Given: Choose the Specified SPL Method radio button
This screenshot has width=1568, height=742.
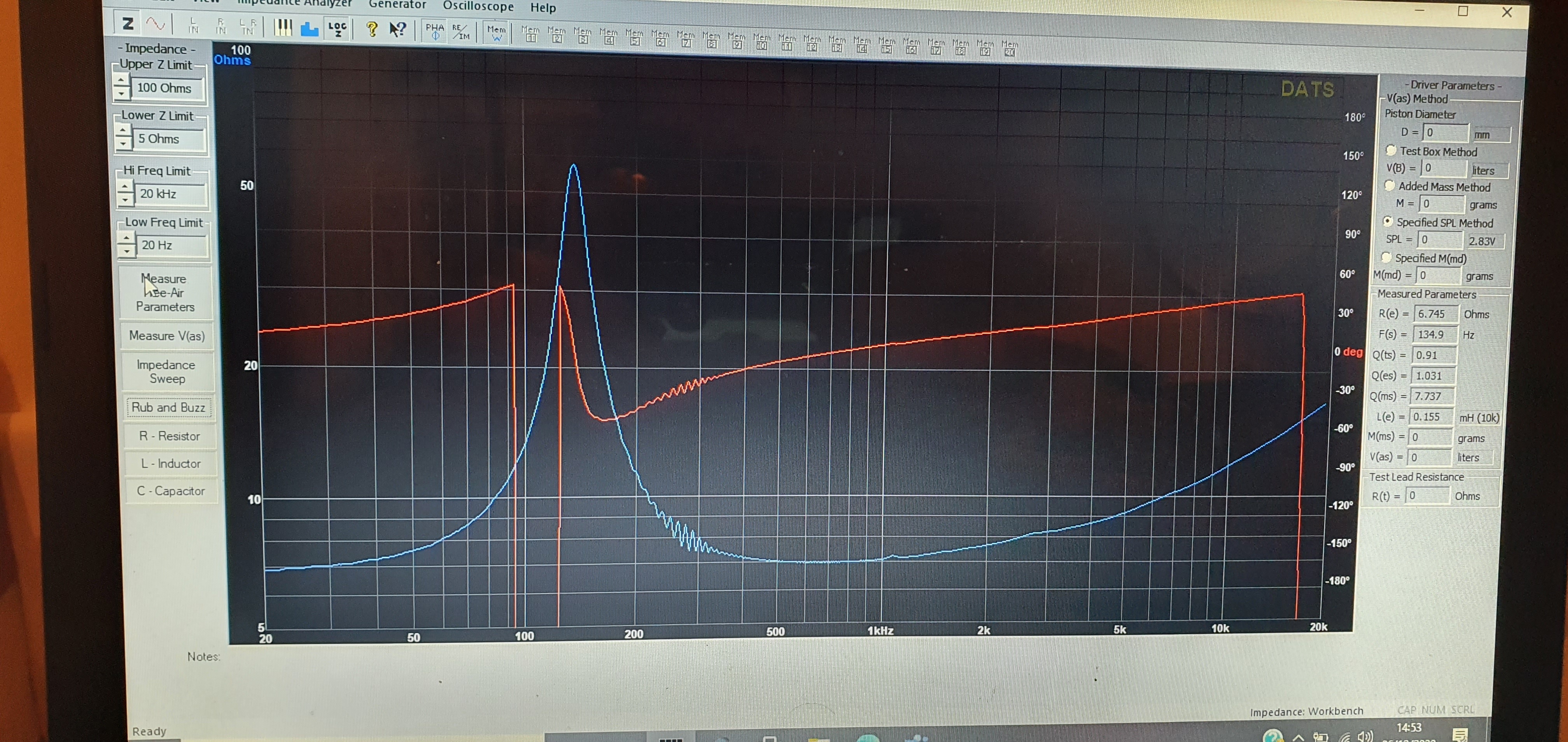Looking at the screenshot, I should coord(1388,221).
